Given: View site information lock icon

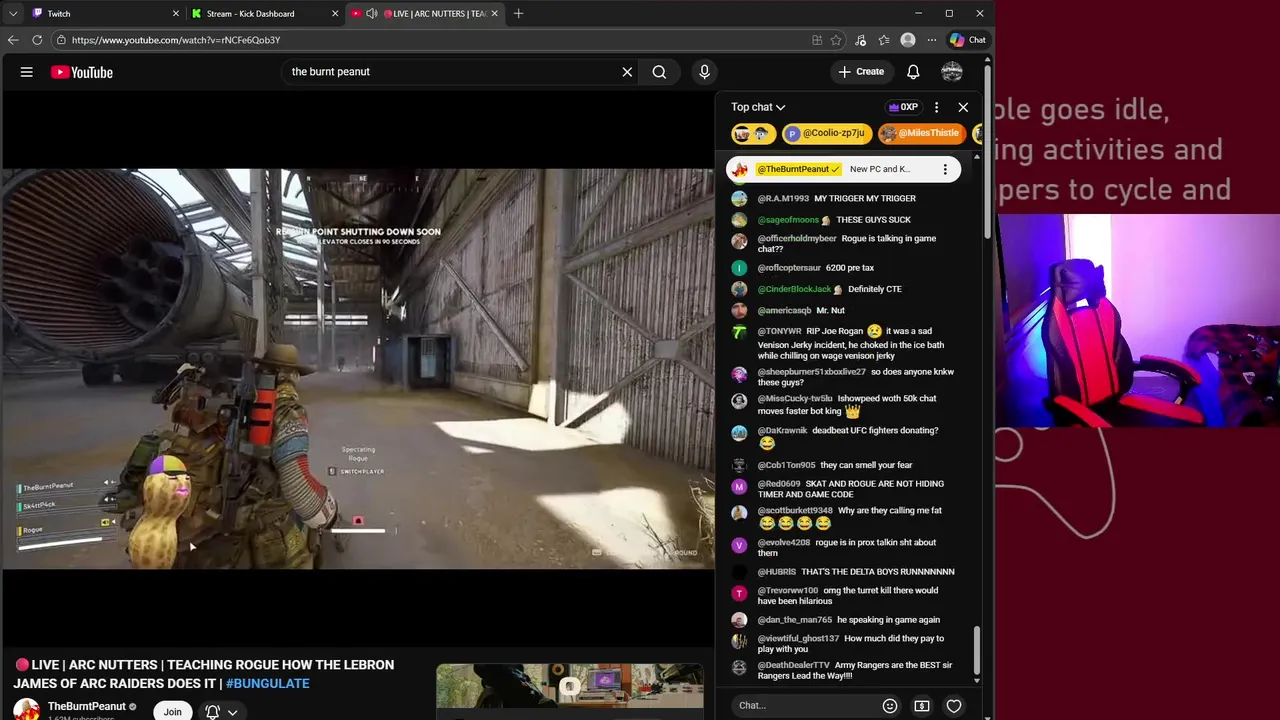Looking at the screenshot, I should pos(61,40).
